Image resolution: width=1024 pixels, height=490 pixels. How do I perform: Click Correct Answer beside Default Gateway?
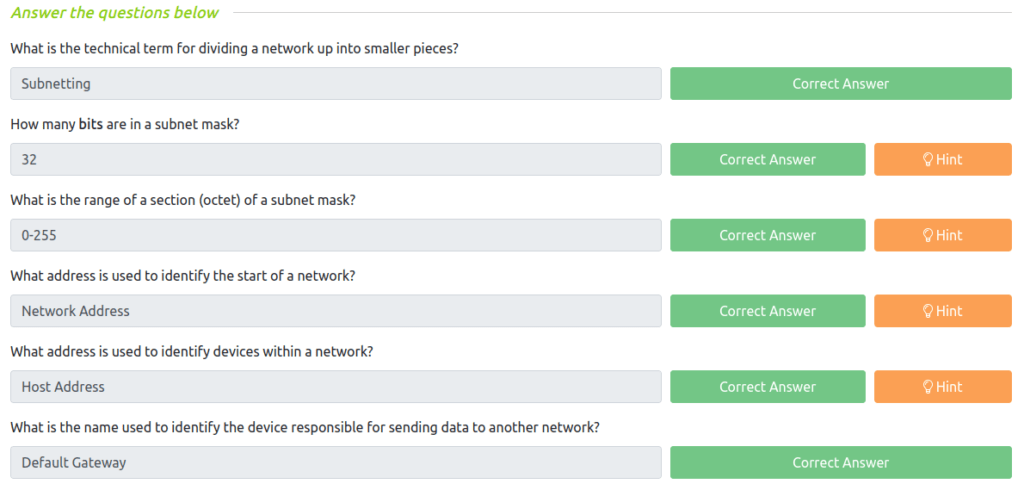point(840,463)
